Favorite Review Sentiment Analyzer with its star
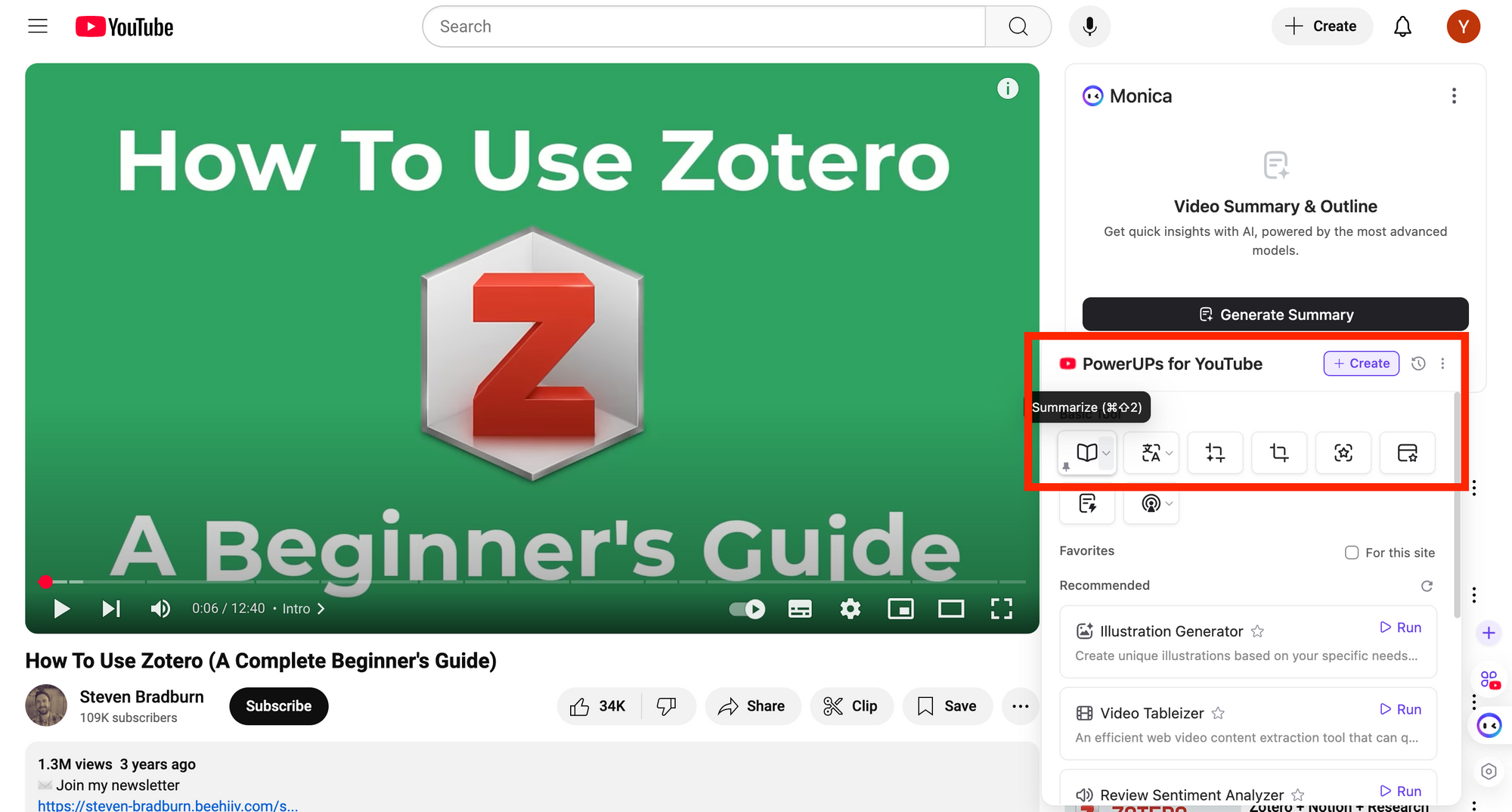The image size is (1512, 812). [1298, 795]
